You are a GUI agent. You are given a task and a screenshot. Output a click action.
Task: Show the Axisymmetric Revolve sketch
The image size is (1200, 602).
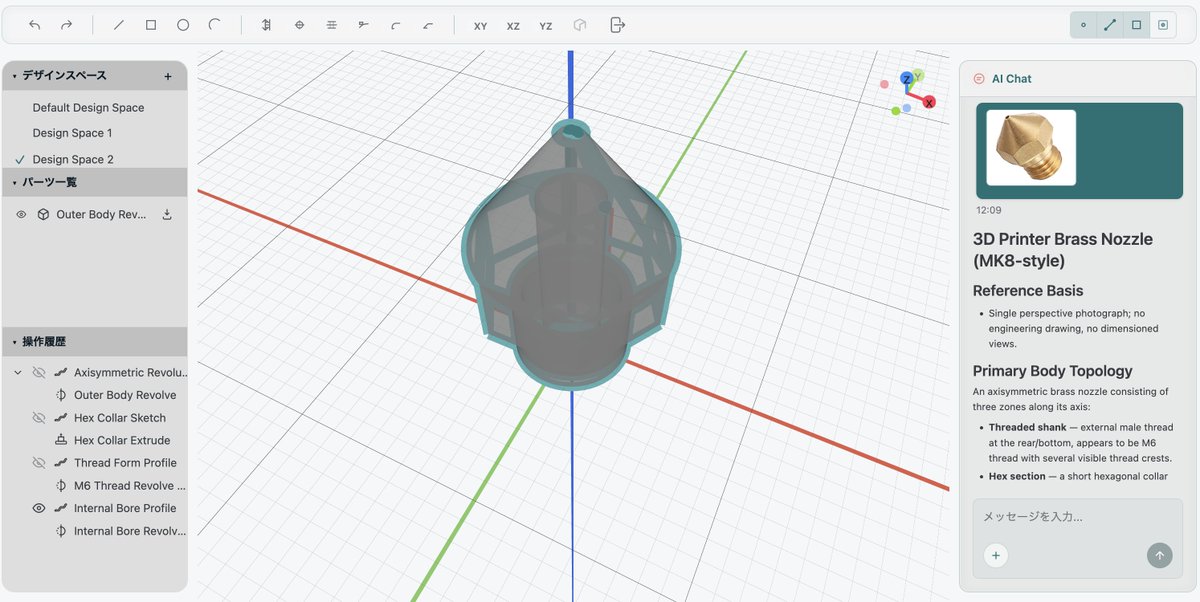(x=39, y=372)
